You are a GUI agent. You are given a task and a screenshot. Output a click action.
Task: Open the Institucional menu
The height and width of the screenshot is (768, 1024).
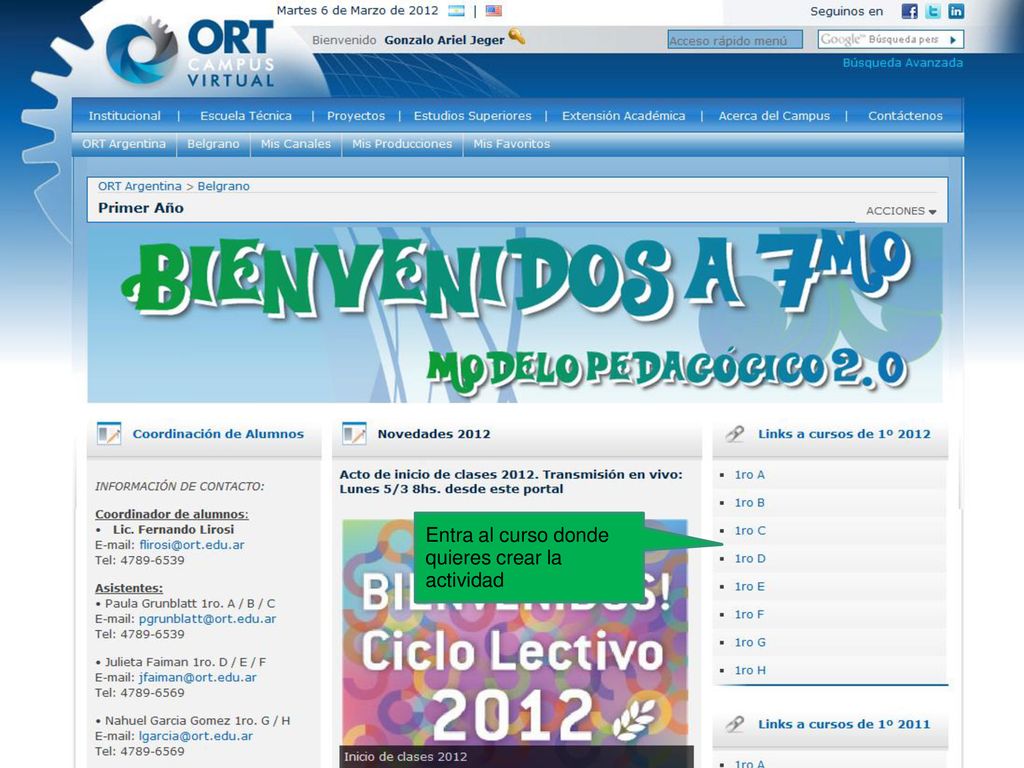(x=125, y=116)
